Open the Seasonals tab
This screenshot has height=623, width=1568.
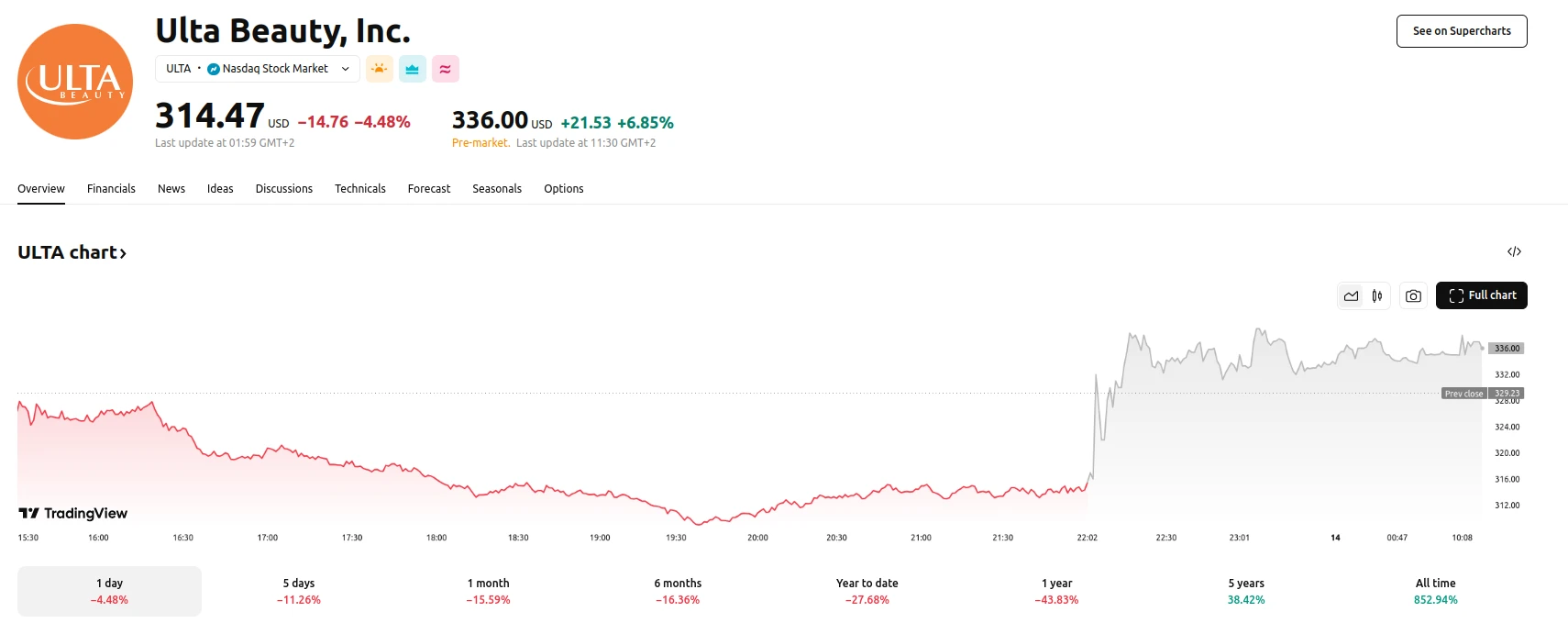(497, 189)
